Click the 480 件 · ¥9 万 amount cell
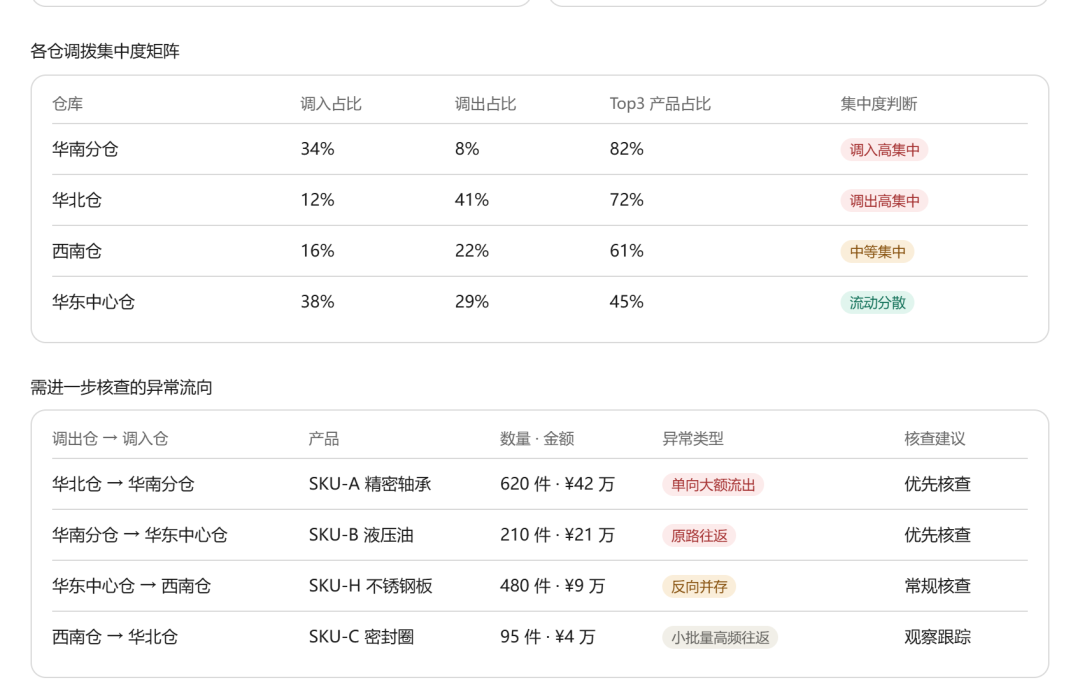 point(552,587)
